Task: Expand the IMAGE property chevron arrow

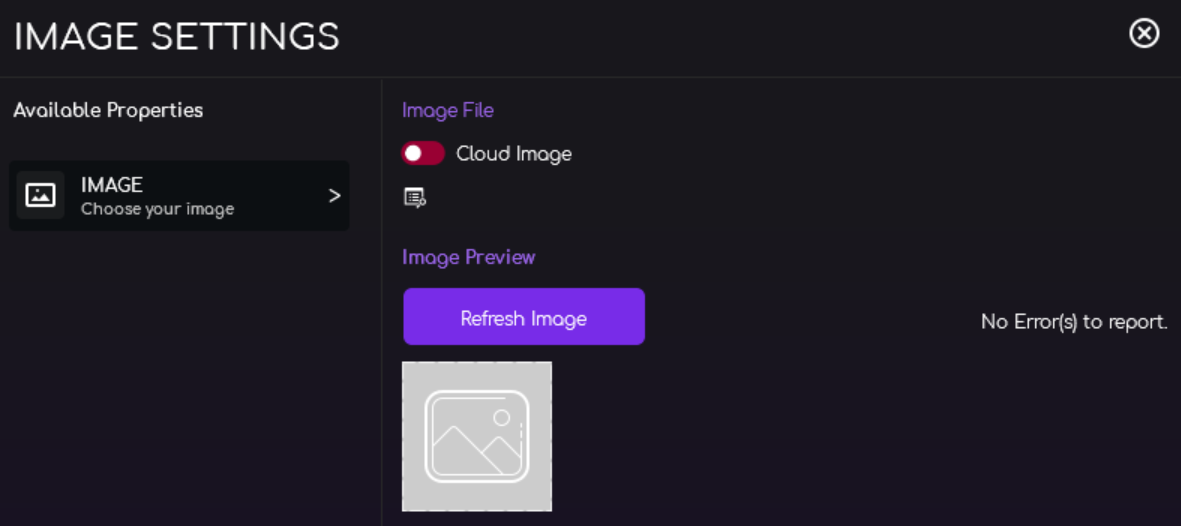Action: pos(334,196)
